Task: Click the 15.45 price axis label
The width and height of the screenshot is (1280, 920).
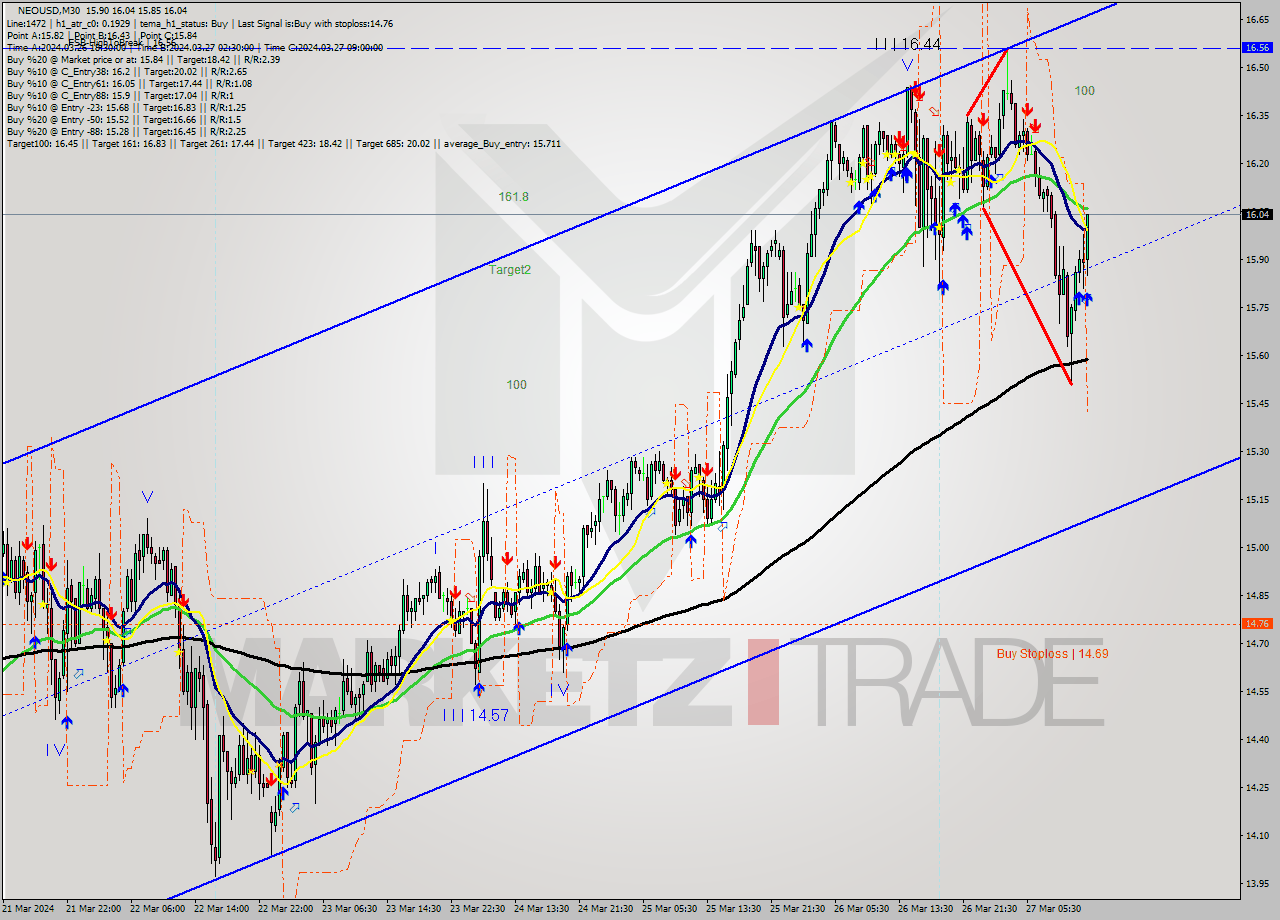Action: 1257,403
